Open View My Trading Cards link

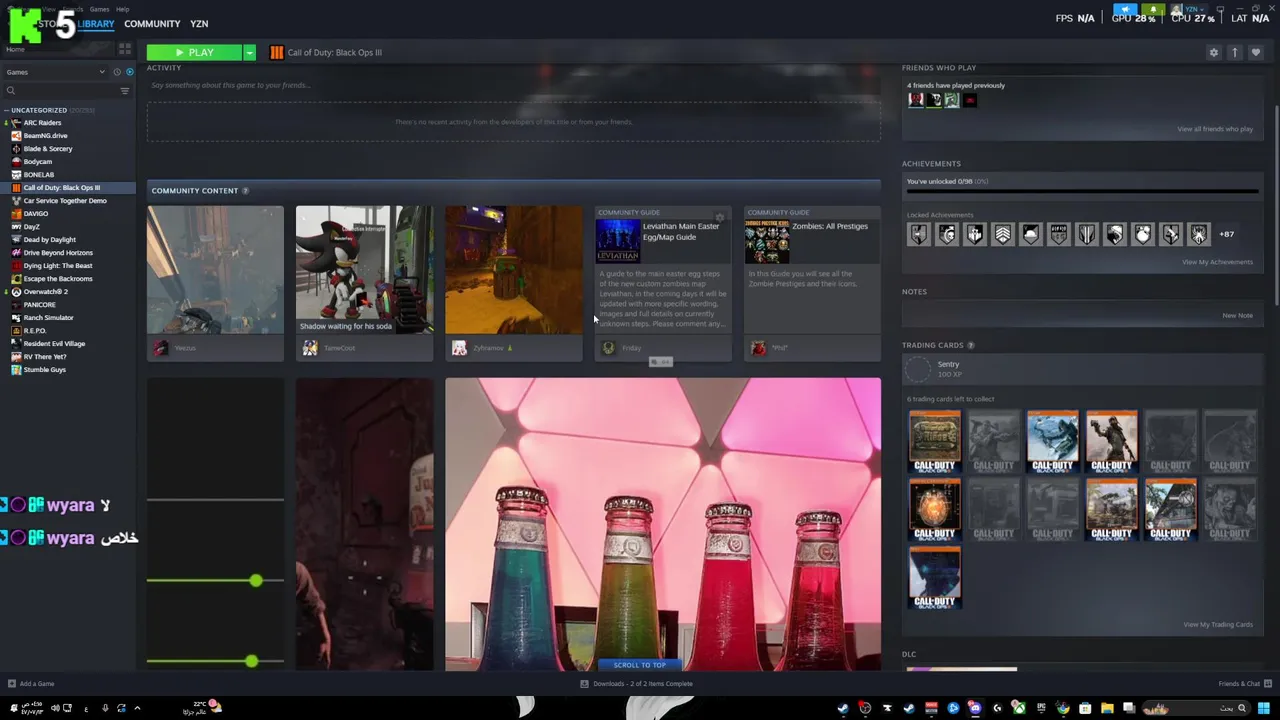[1218, 624]
